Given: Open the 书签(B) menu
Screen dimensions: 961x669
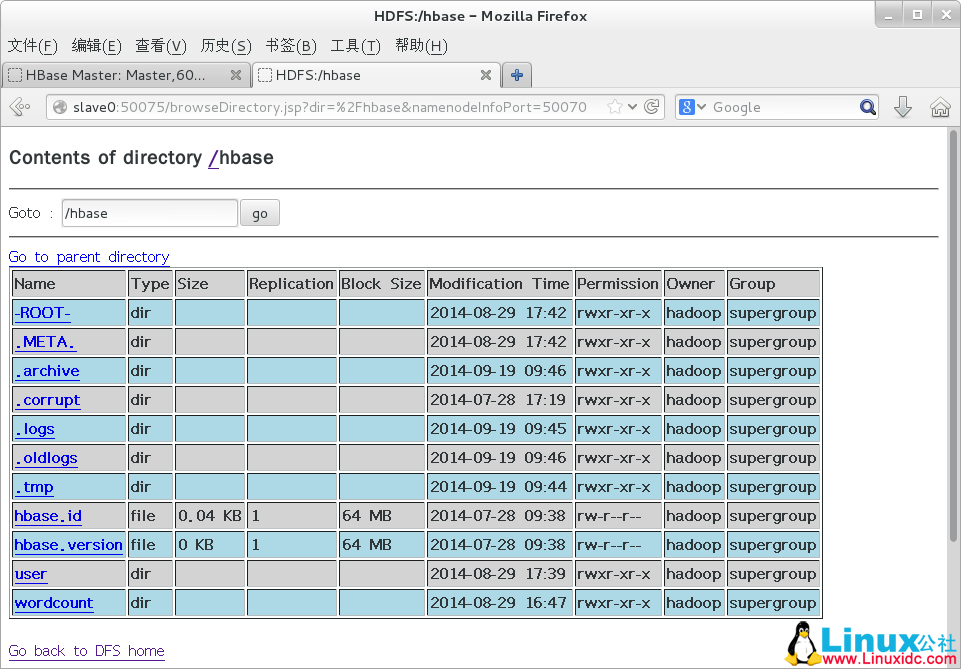Looking at the screenshot, I should pos(290,46).
